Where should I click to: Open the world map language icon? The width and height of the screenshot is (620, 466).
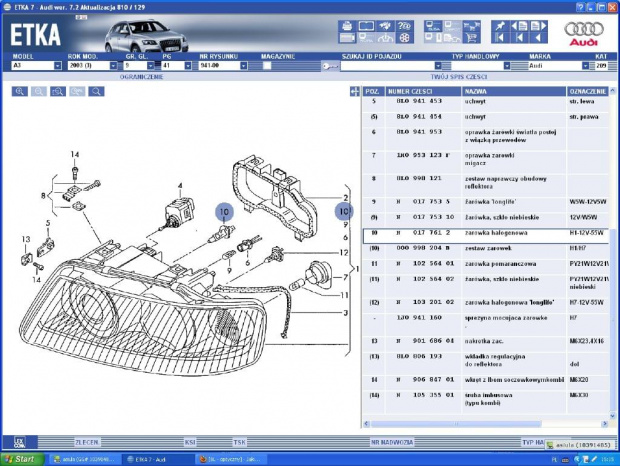386,26
